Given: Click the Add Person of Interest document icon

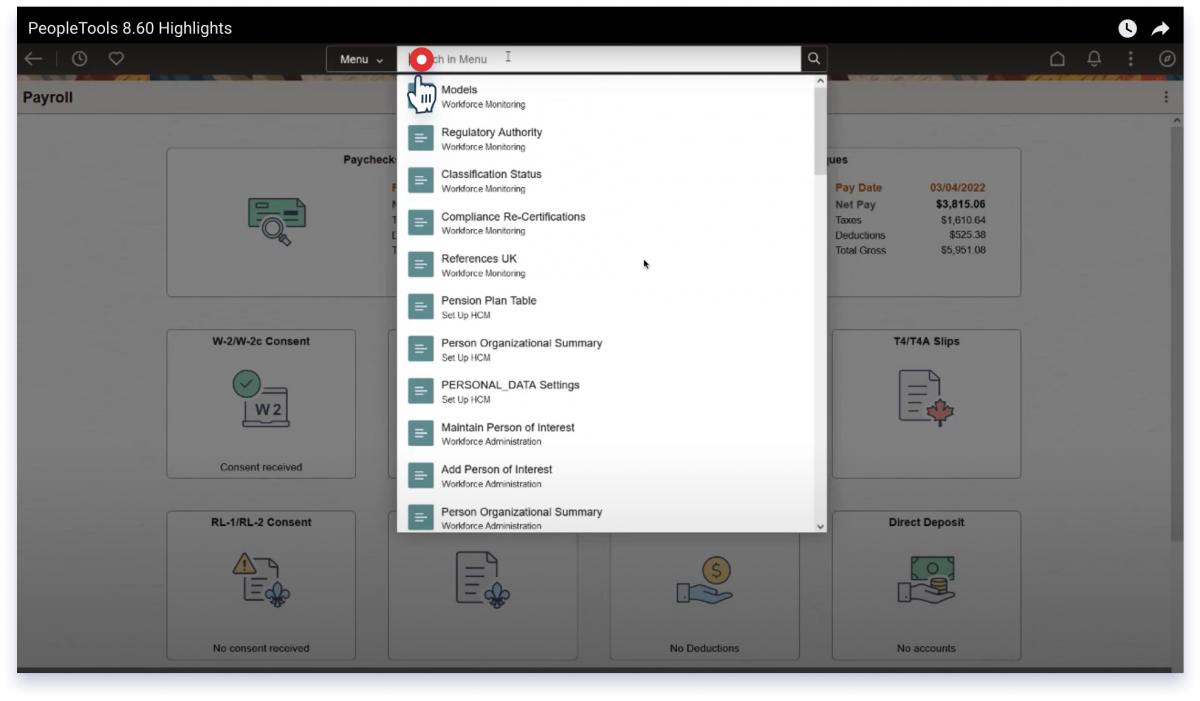Looking at the screenshot, I should coord(421,475).
